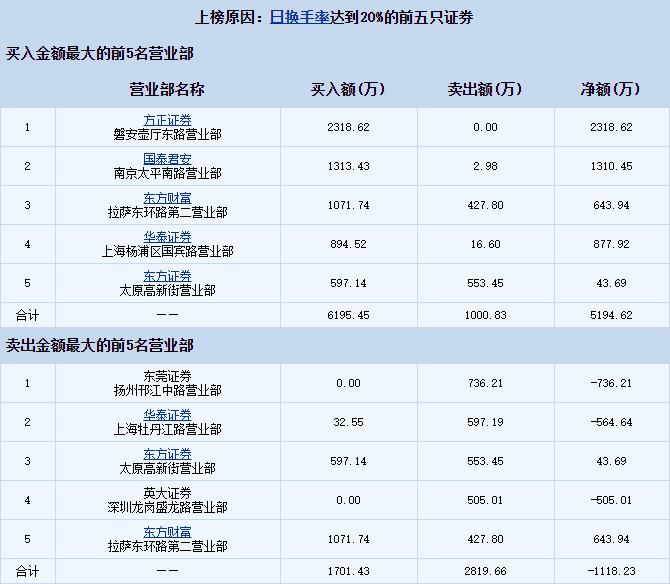The width and height of the screenshot is (670, 584).
Task: Select the 净额(万) column header
Action: 611,89
